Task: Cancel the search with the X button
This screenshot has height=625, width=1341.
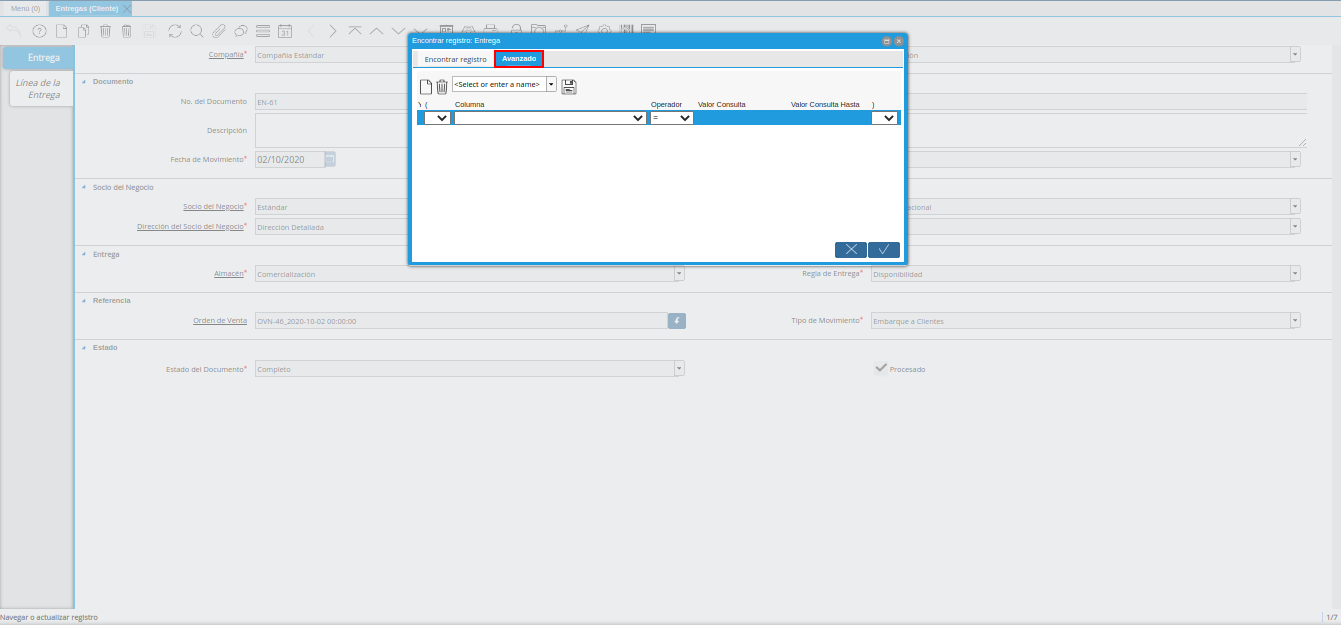Action: tap(850, 250)
